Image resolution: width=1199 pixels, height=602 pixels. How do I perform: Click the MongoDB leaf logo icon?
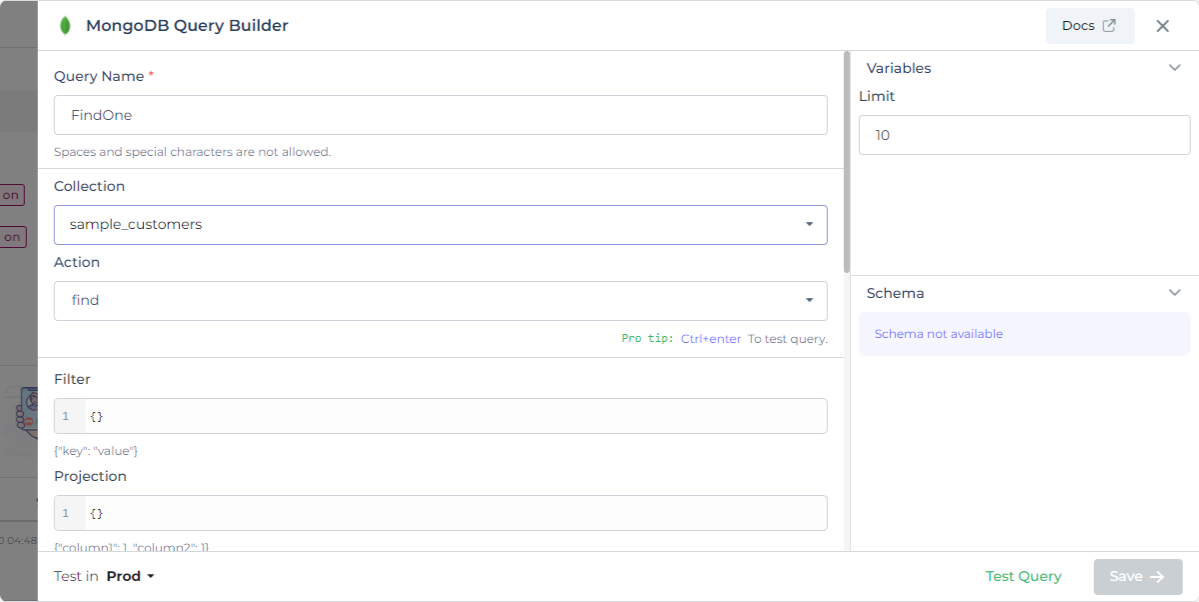pyautogui.click(x=65, y=26)
